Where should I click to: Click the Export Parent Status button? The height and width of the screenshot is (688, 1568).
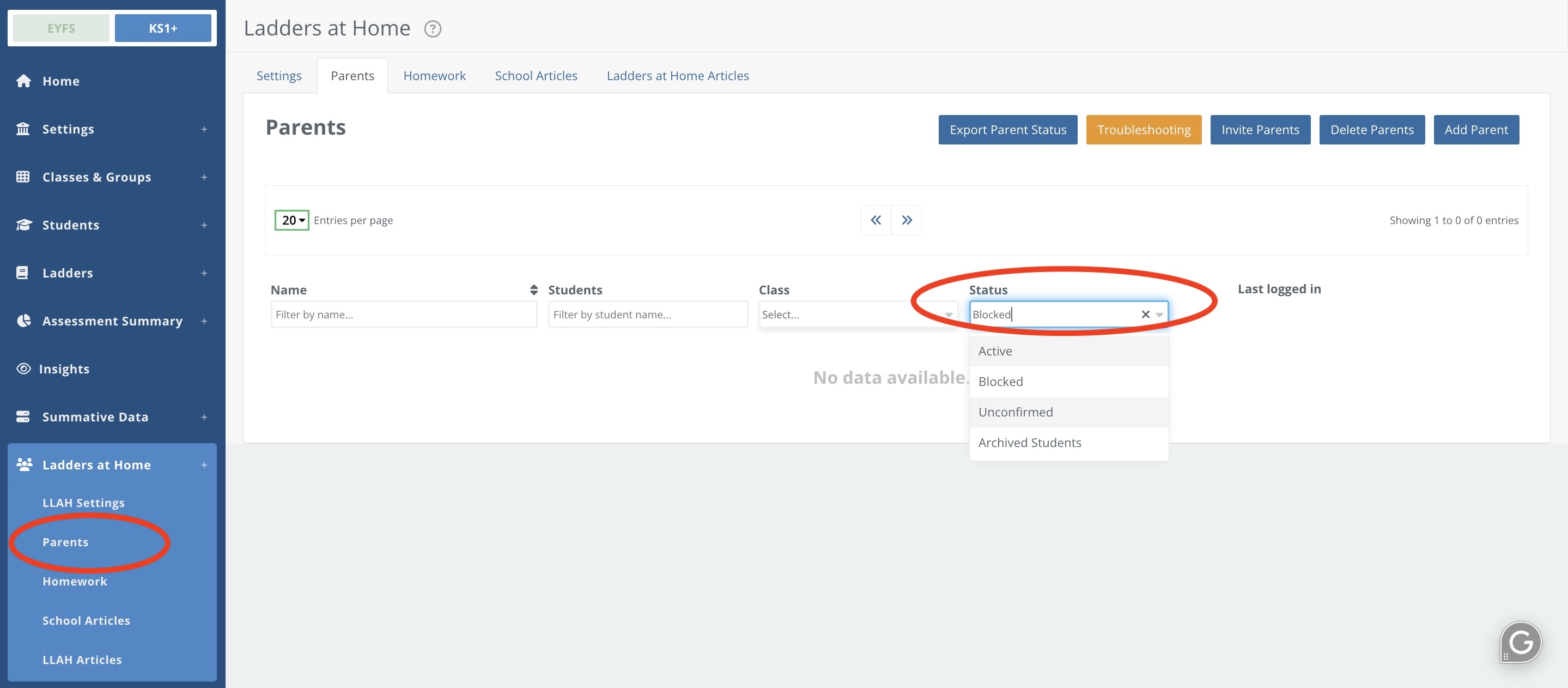1007,130
